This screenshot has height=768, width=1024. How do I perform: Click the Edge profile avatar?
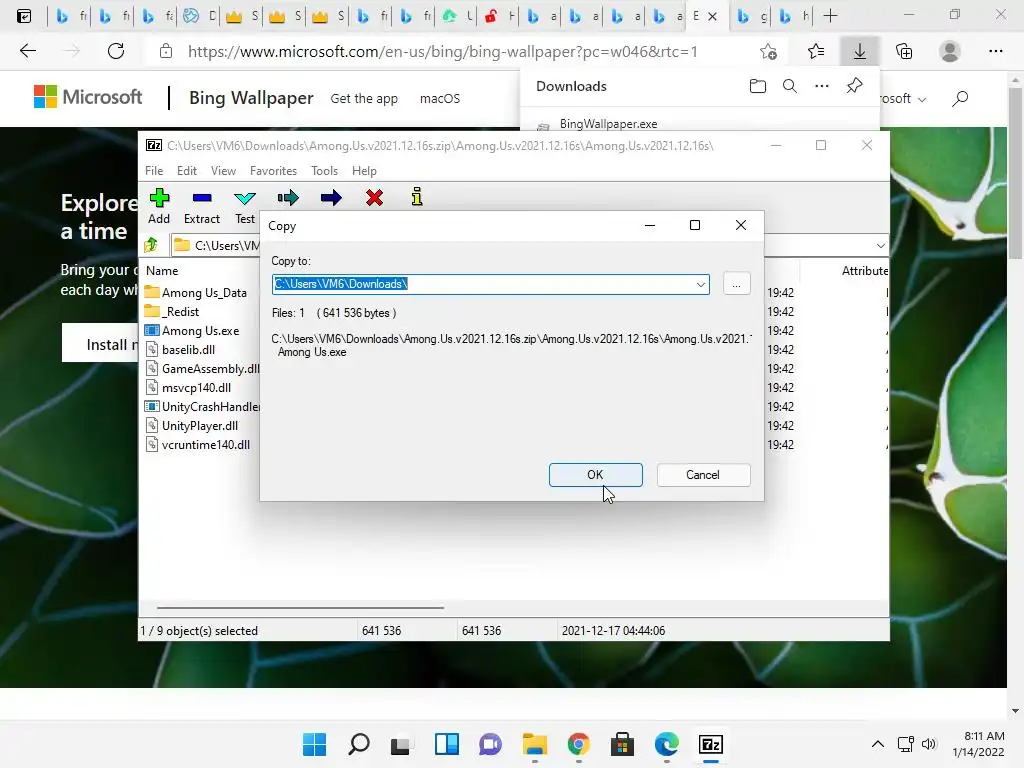[950, 51]
